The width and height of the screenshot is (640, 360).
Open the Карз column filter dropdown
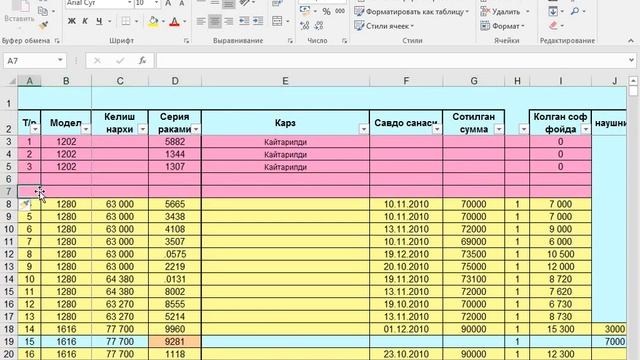[364, 129]
